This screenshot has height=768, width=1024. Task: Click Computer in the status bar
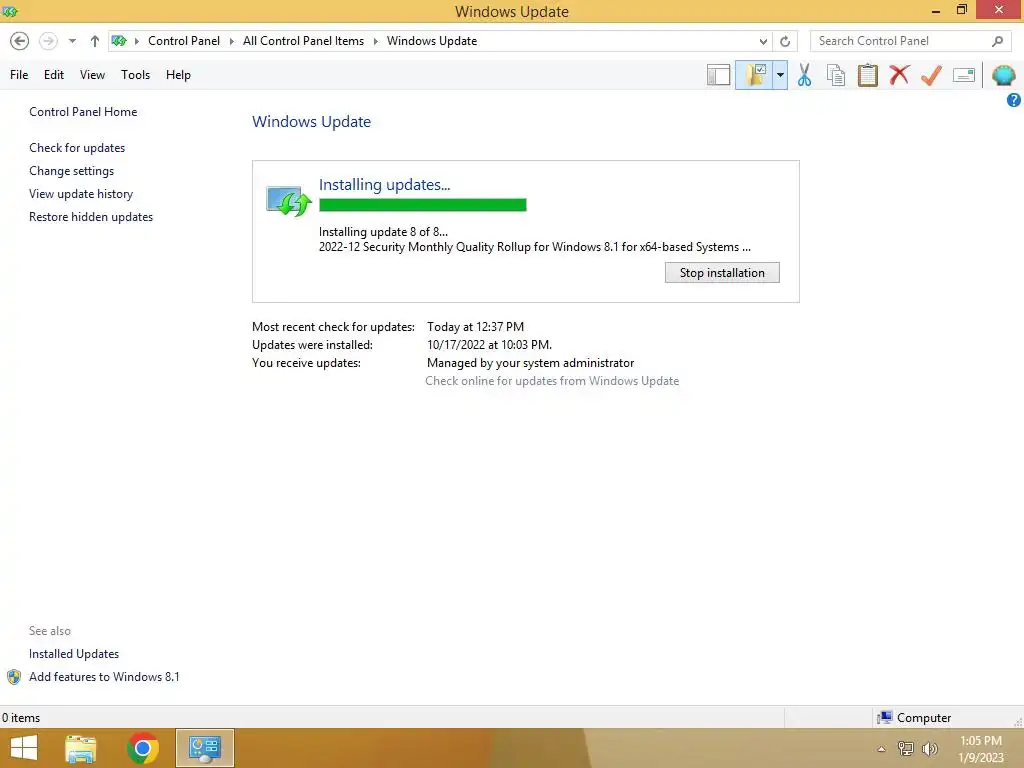pos(914,718)
